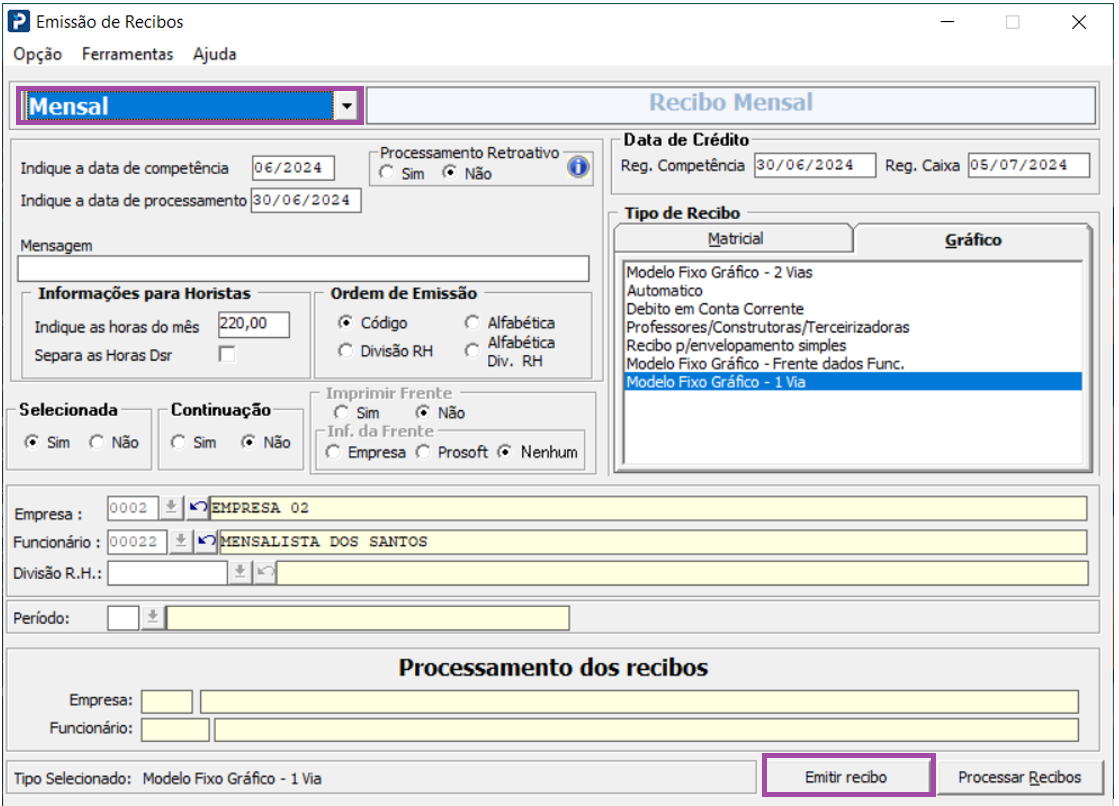
Task: Click the EMPRESA 02 name field
Action: pos(648,508)
